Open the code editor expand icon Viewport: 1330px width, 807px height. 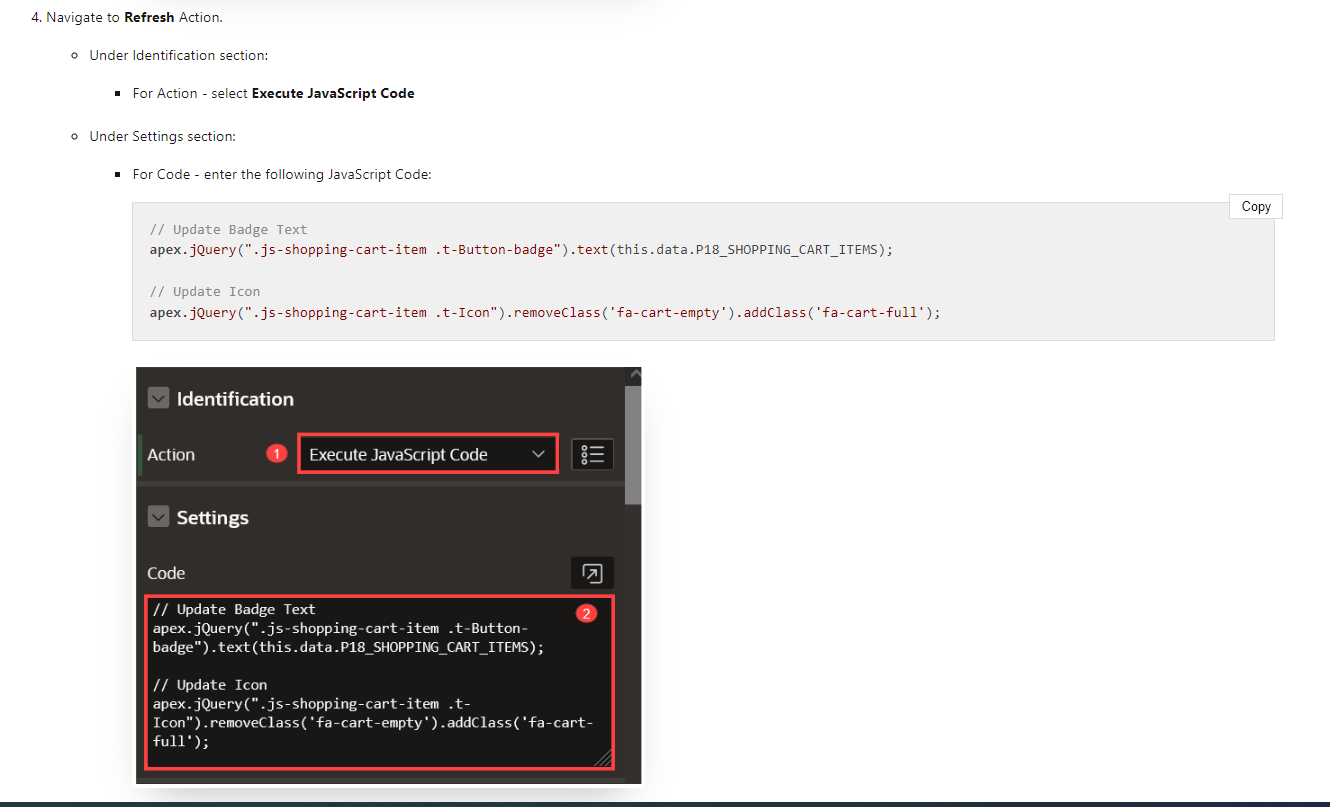pyautogui.click(x=592, y=573)
